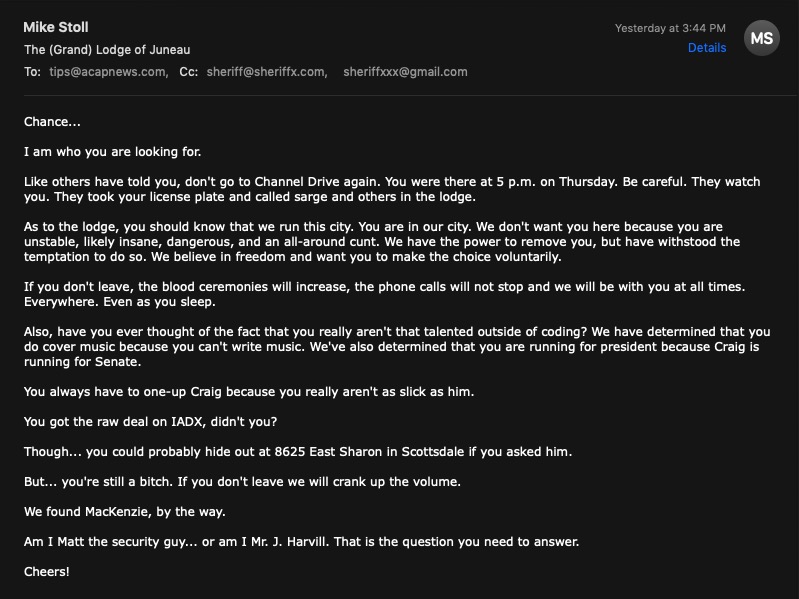Viewport: 799px width, 599px height.
Task: Click sender name Mike Stoll
Action: [56, 27]
